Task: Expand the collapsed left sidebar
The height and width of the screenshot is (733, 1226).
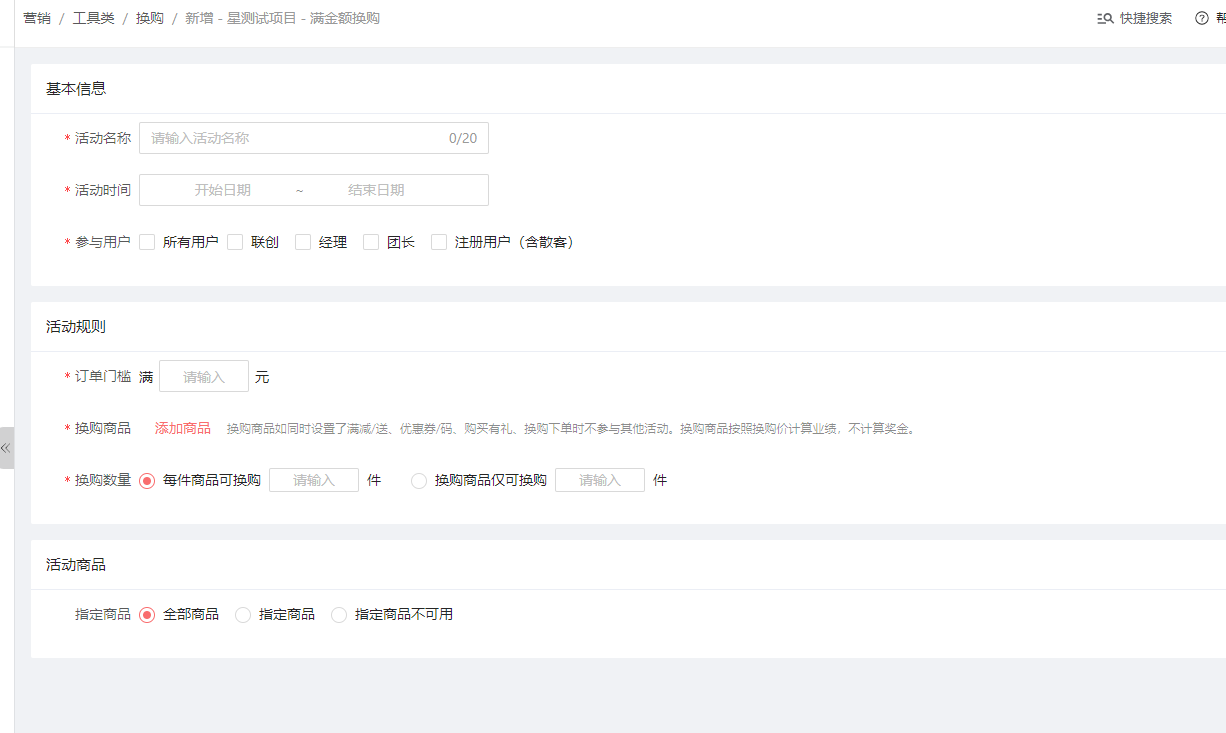Action: [x=6, y=448]
